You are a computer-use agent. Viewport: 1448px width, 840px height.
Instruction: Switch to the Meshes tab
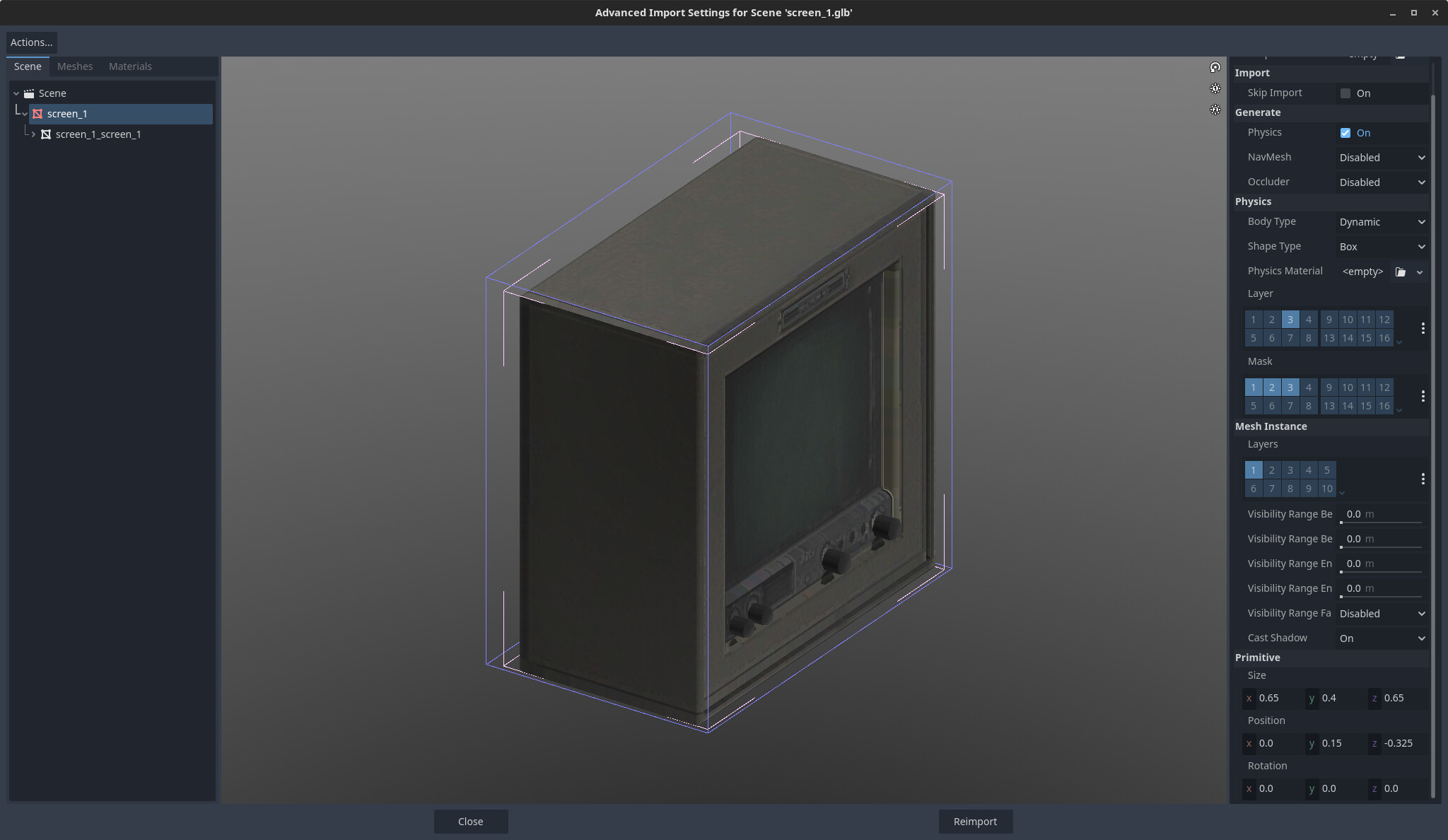coord(75,66)
